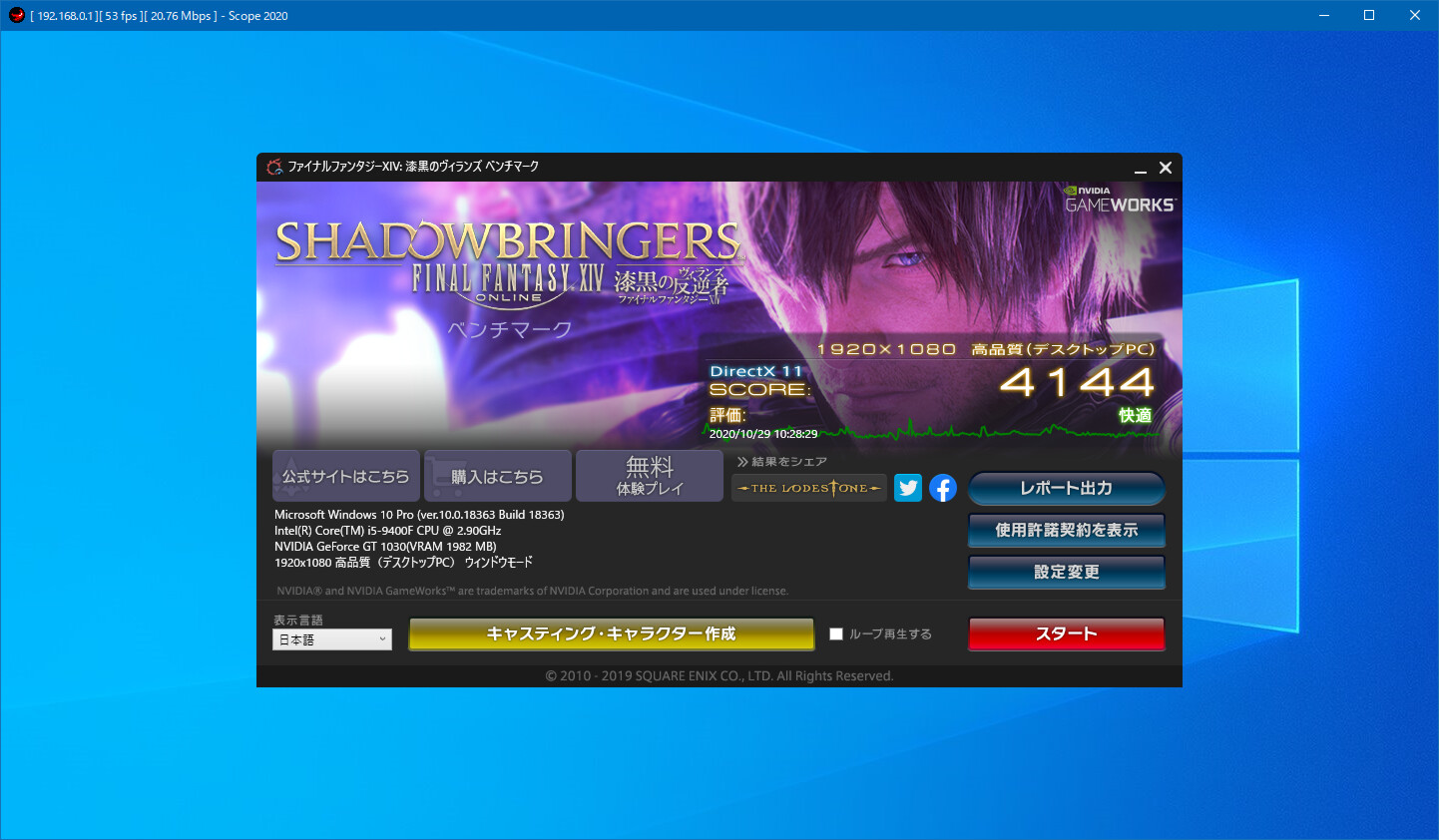Click the timestamp 2020/10/29 10:28:29
Viewport: 1439px width, 840px height.
pos(763,434)
